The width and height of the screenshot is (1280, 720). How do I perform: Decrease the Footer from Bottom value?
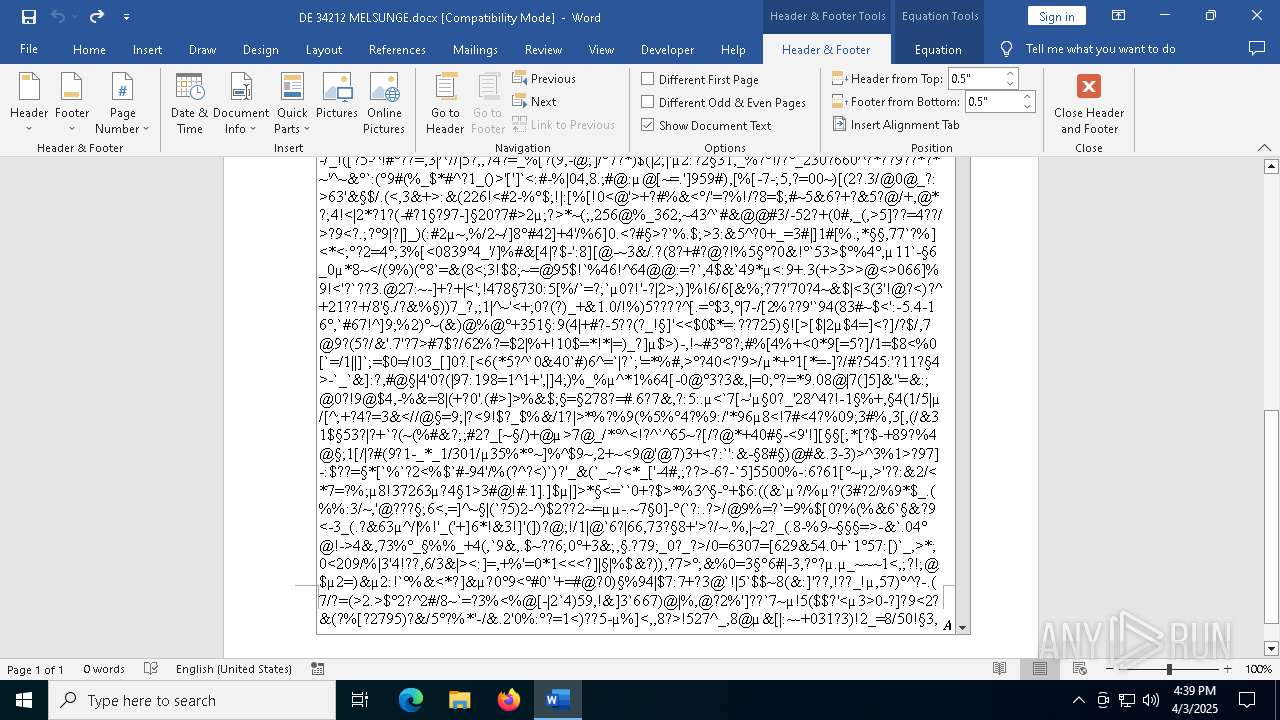click(1027, 106)
